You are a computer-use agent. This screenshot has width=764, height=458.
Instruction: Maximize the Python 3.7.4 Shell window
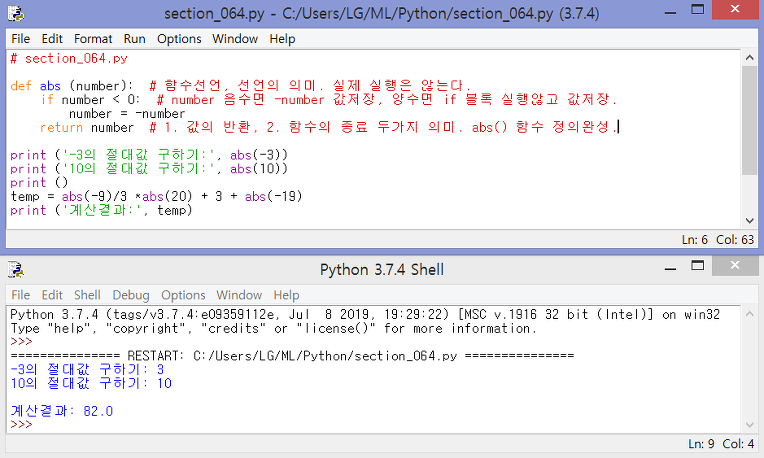(698, 266)
